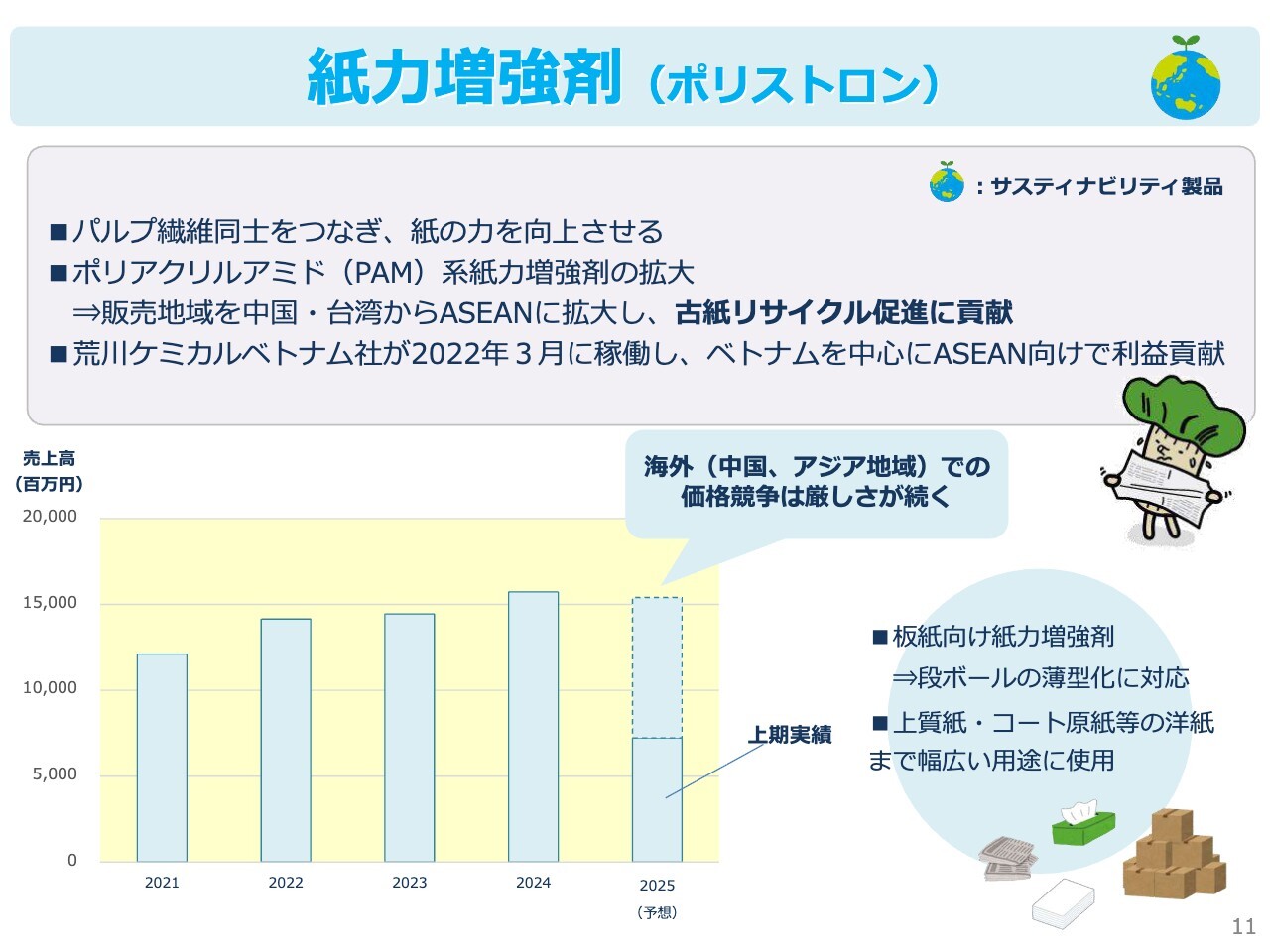Click the 板紙向け紙力増強剤 bullet text
Screen dimensions: 1270x952
(1002, 637)
